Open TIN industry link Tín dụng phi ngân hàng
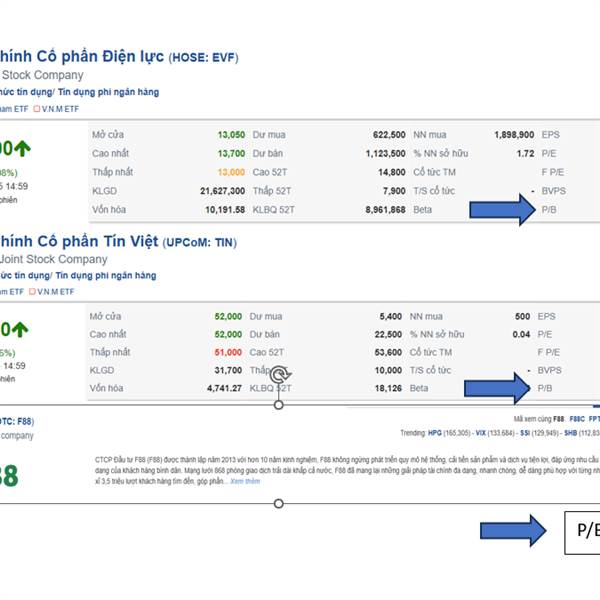Image resolution: width=600 pixels, height=600 pixels. click(x=106, y=276)
